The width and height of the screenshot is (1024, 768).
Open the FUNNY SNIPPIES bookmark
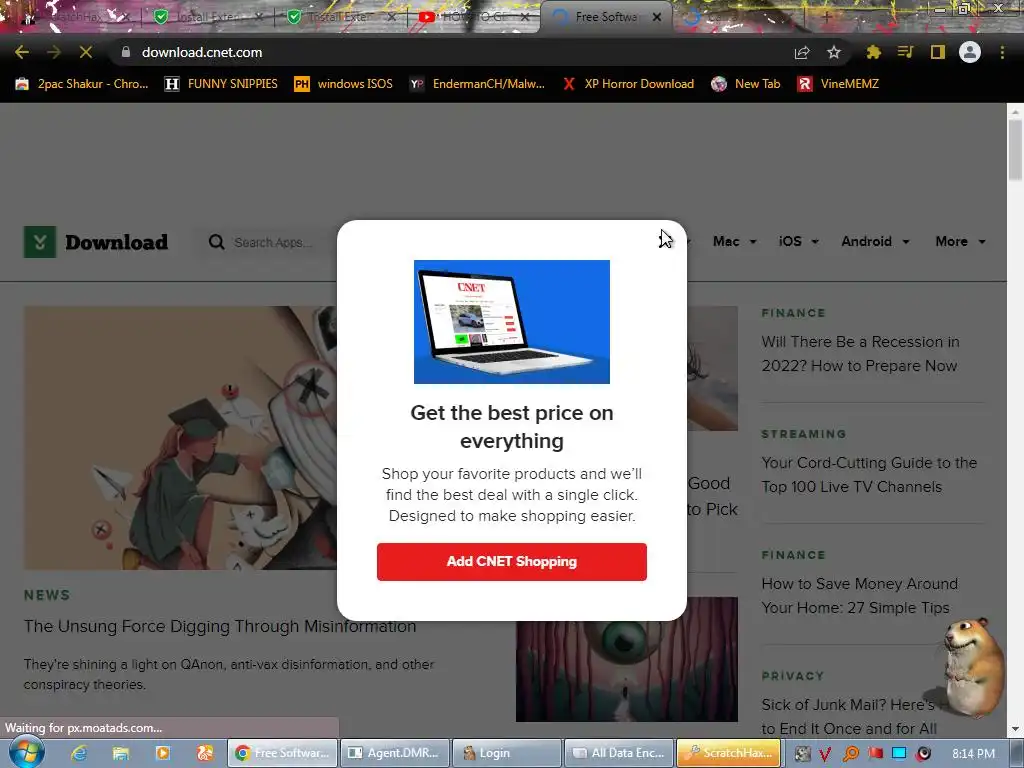[221, 84]
